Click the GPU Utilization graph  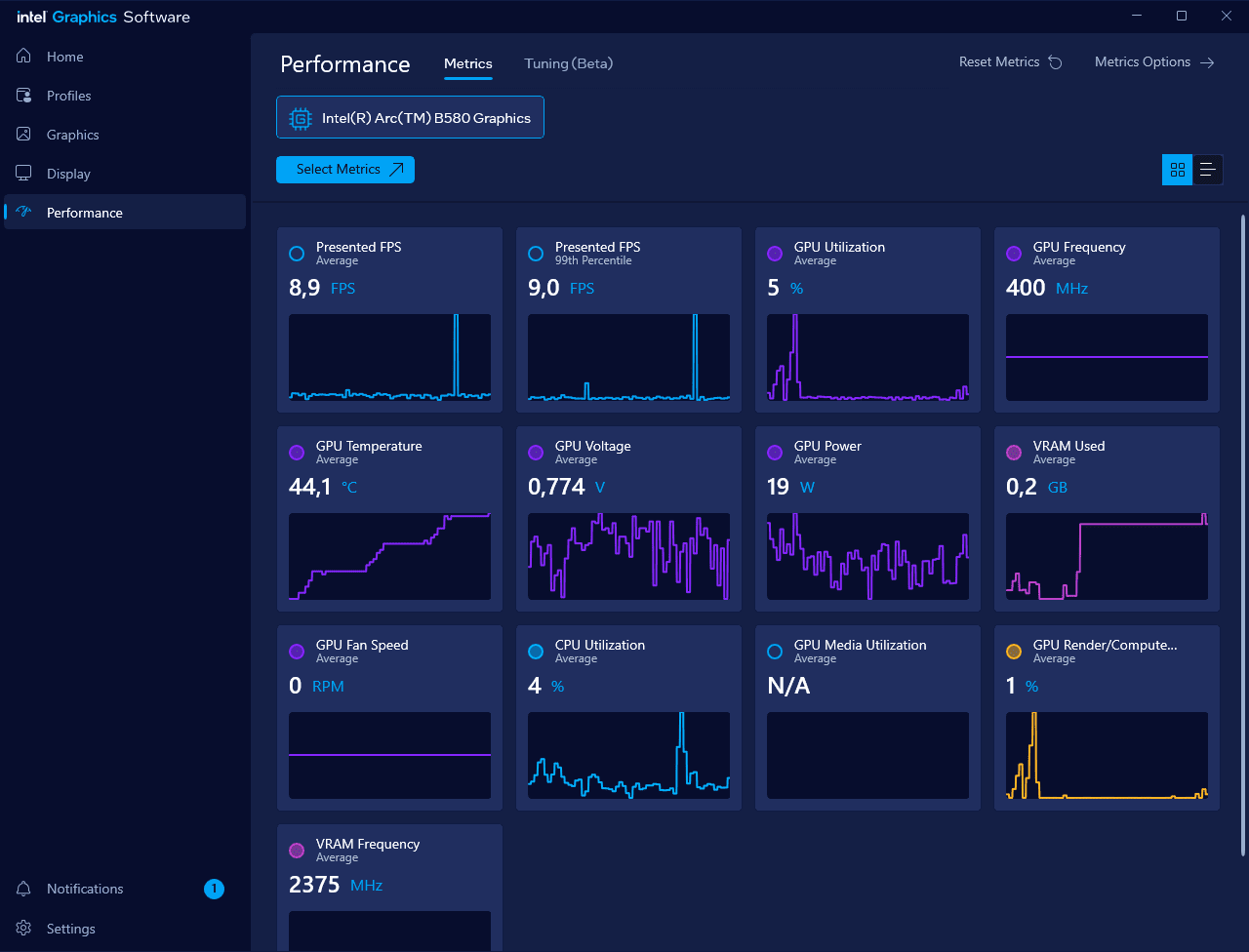867,357
